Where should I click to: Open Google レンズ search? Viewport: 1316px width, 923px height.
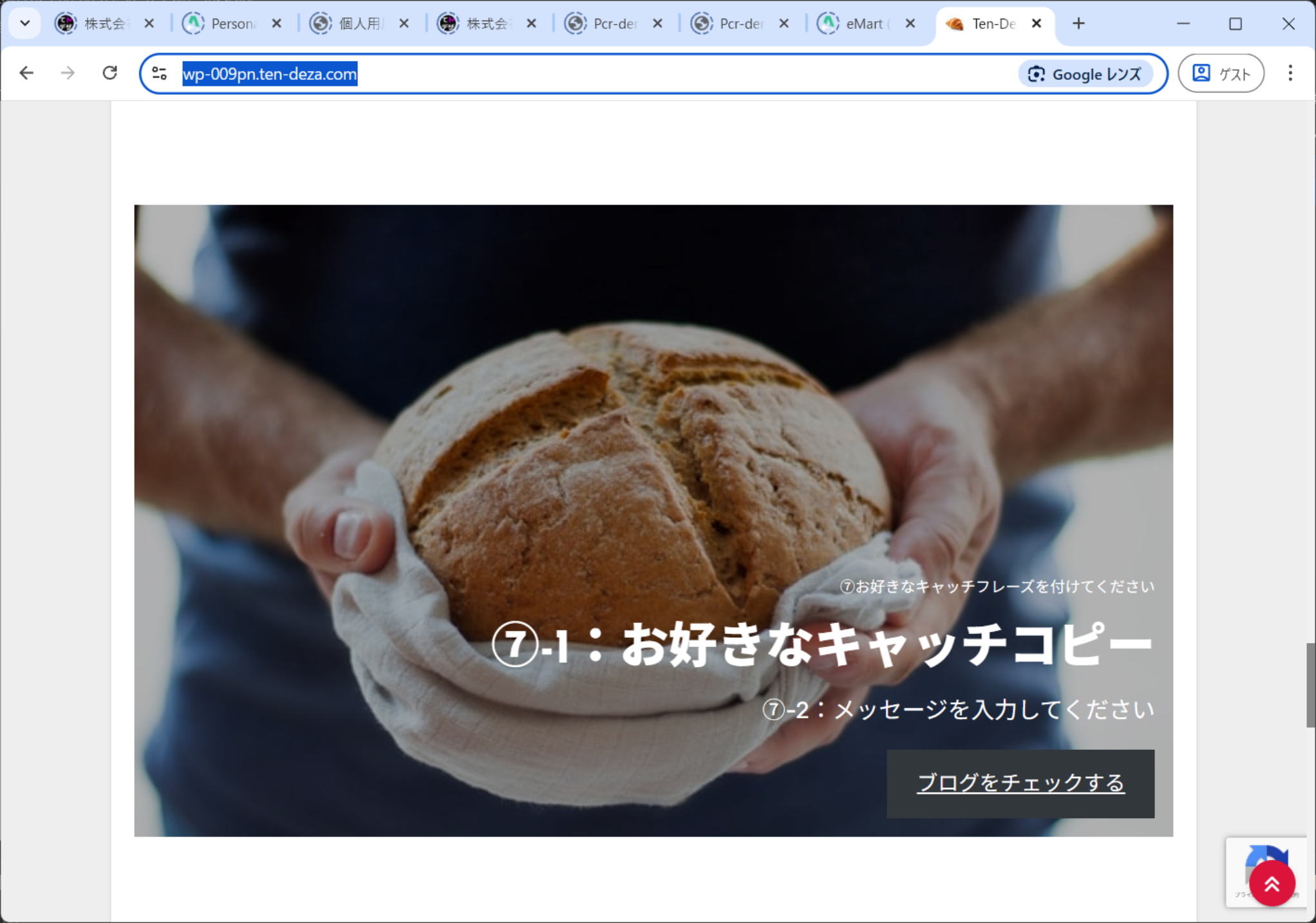coord(1085,74)
